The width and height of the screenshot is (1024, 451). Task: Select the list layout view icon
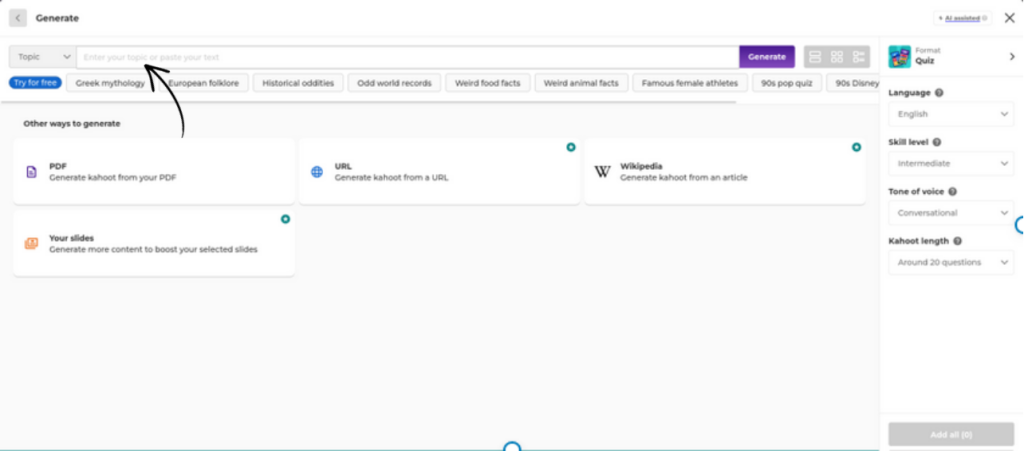point(815,57)
